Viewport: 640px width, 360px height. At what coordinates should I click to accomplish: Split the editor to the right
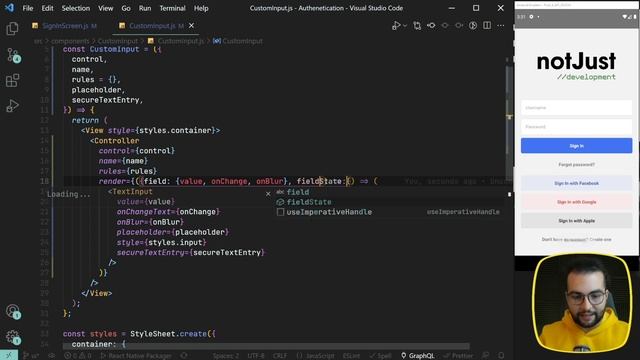(487, 26)
